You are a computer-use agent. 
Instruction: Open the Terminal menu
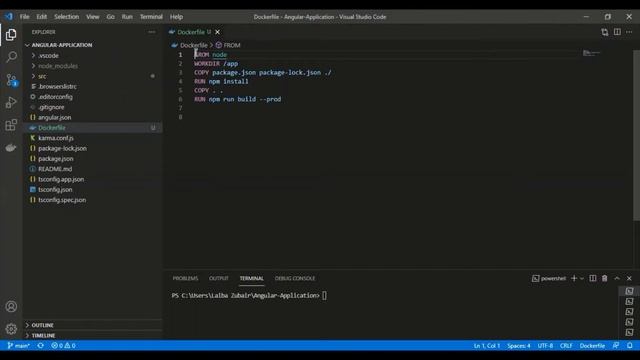(x=151, y=17)
